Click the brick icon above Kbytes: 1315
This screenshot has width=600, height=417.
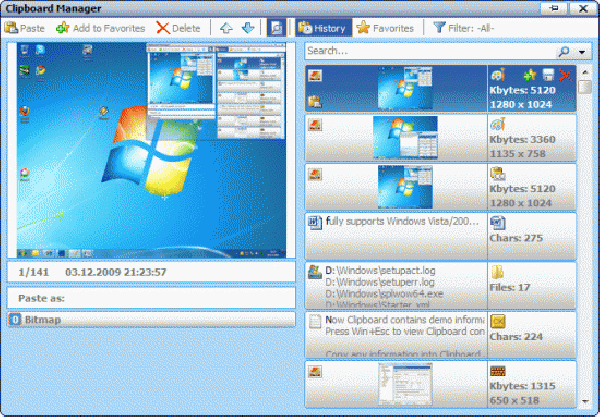498,370
